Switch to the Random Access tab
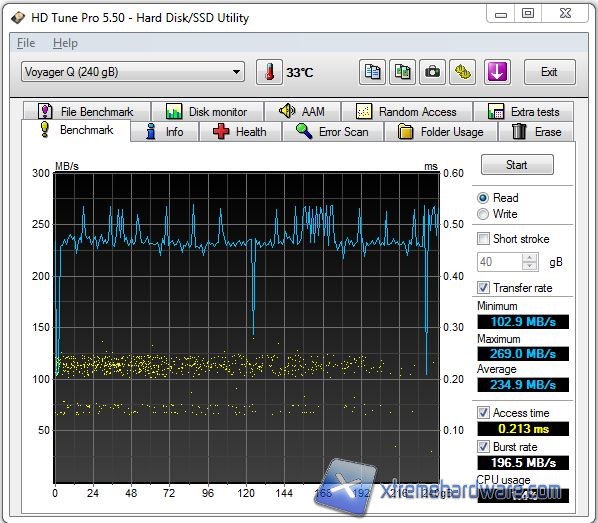598x523 pixels. point(407,111)
